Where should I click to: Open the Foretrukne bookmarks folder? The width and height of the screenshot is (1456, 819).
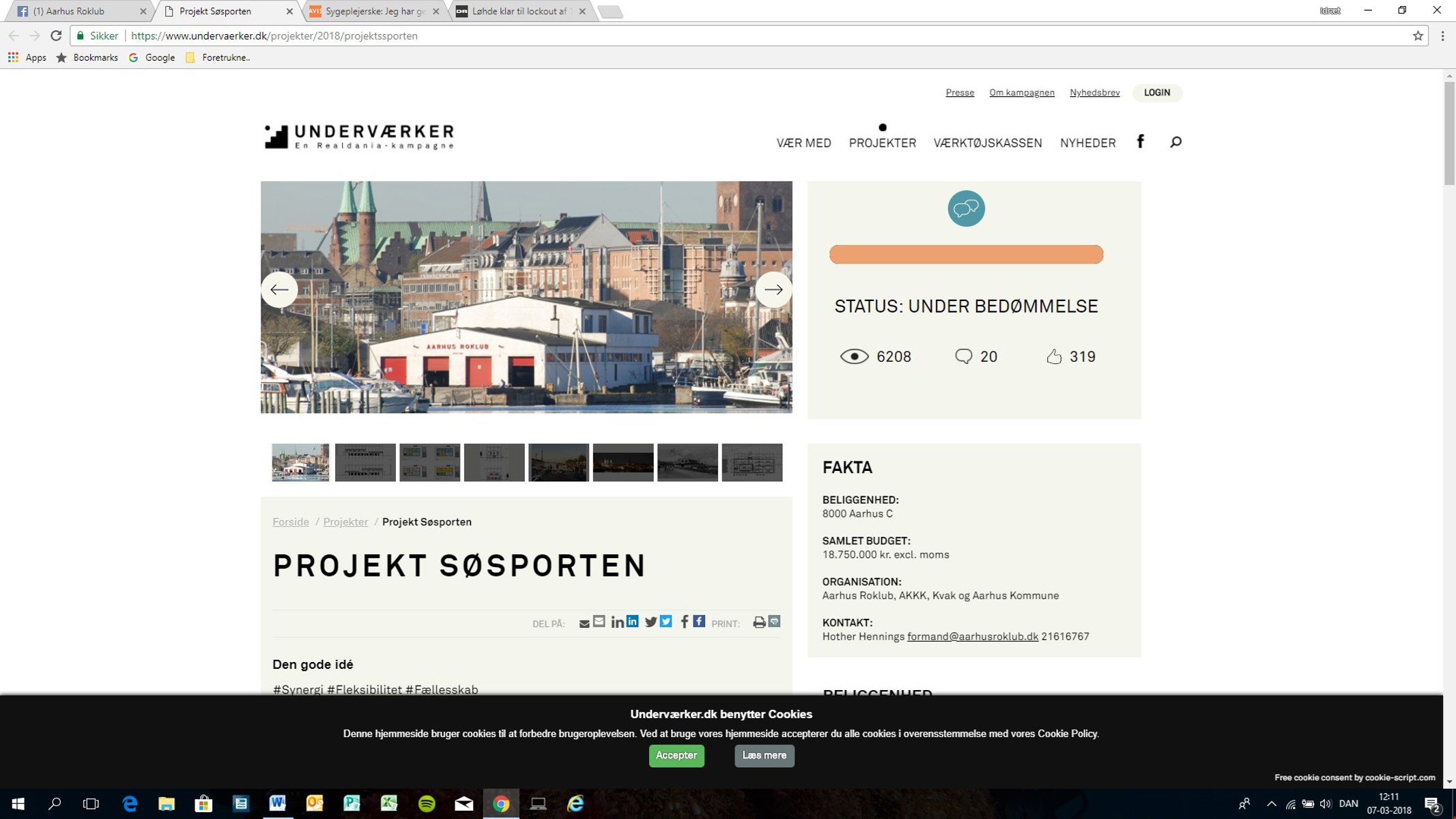click(x=217, y=57)
